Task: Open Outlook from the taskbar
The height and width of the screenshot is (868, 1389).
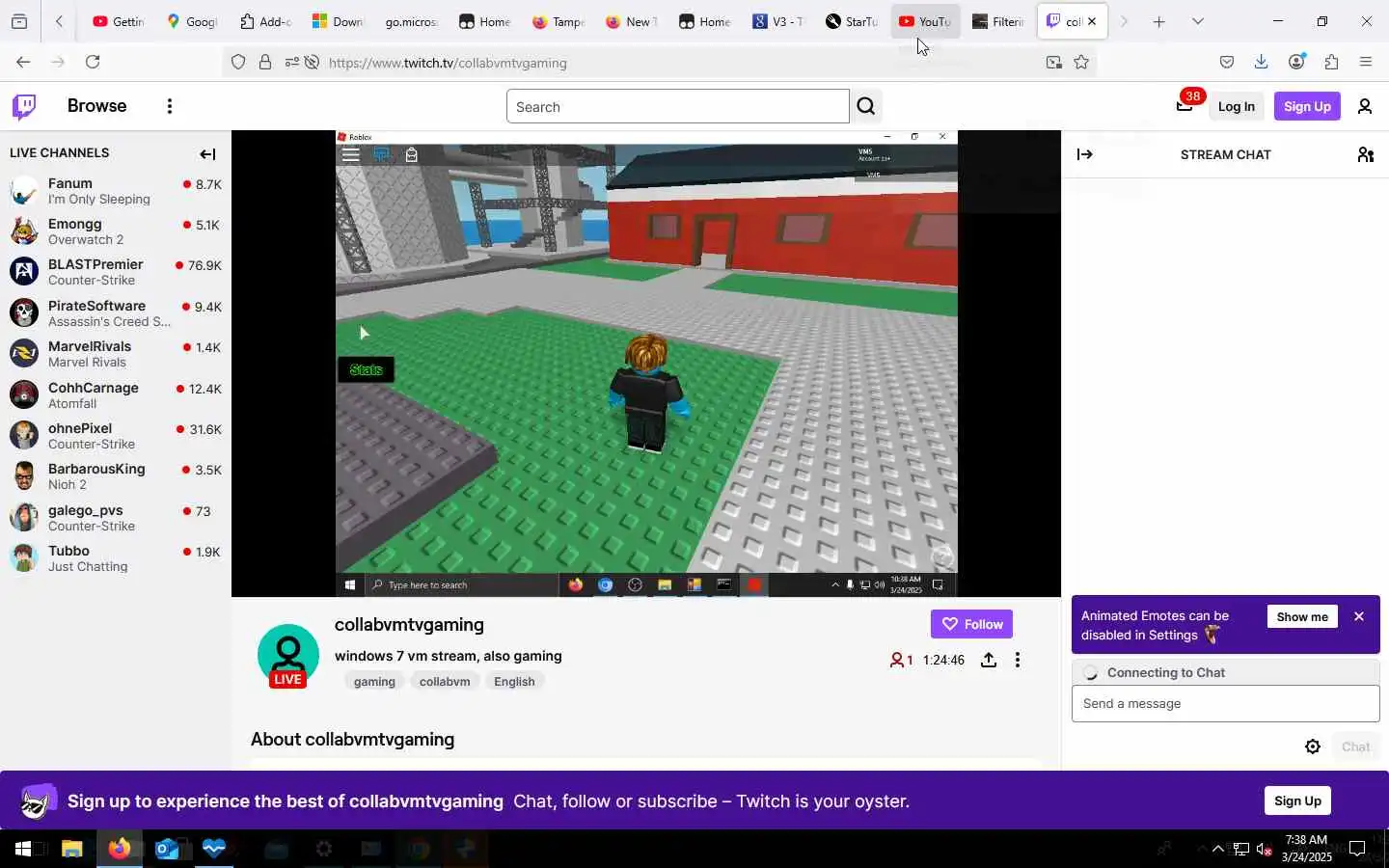Action: 167,849
